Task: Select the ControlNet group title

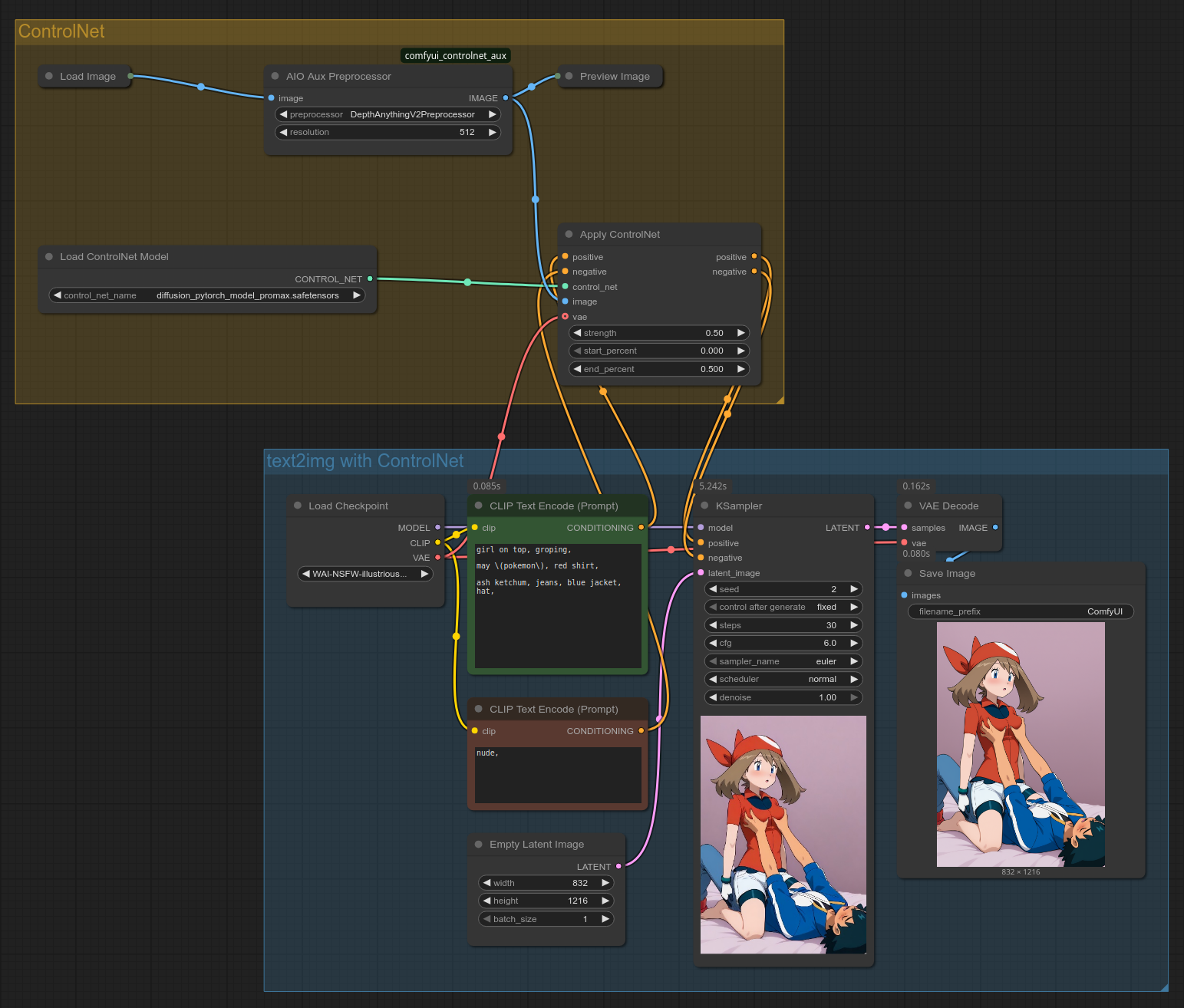Action: (61, 31)
